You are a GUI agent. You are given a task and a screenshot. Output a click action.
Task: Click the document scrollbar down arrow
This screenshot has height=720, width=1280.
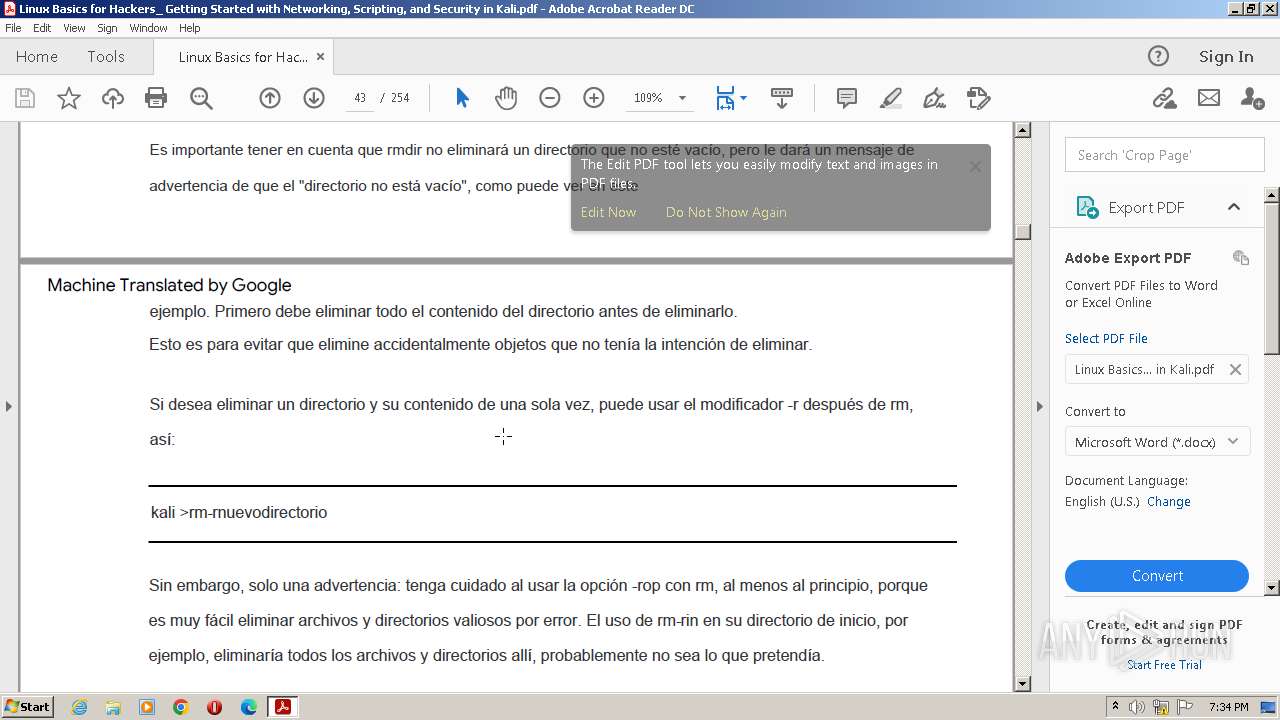tap(1022, 684)
